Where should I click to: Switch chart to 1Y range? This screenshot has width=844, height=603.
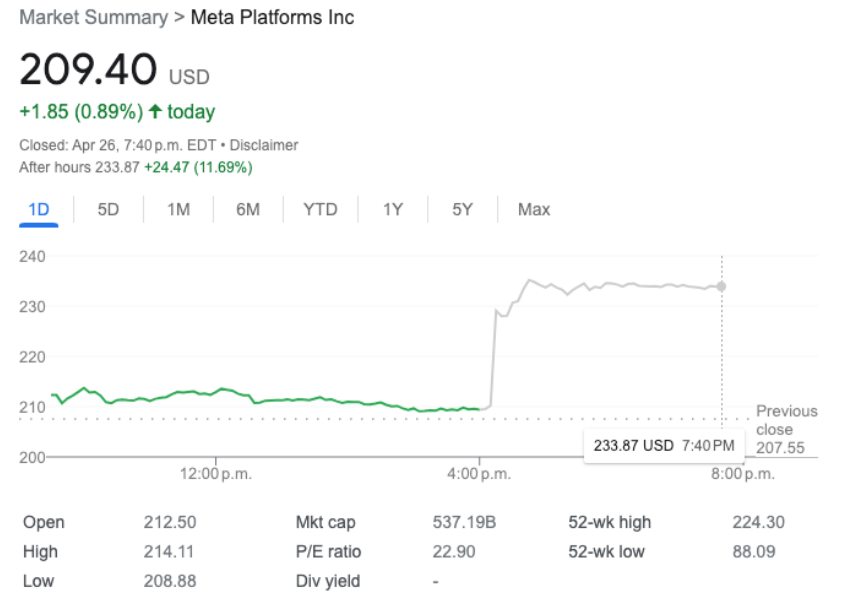(x=393, y=209)
